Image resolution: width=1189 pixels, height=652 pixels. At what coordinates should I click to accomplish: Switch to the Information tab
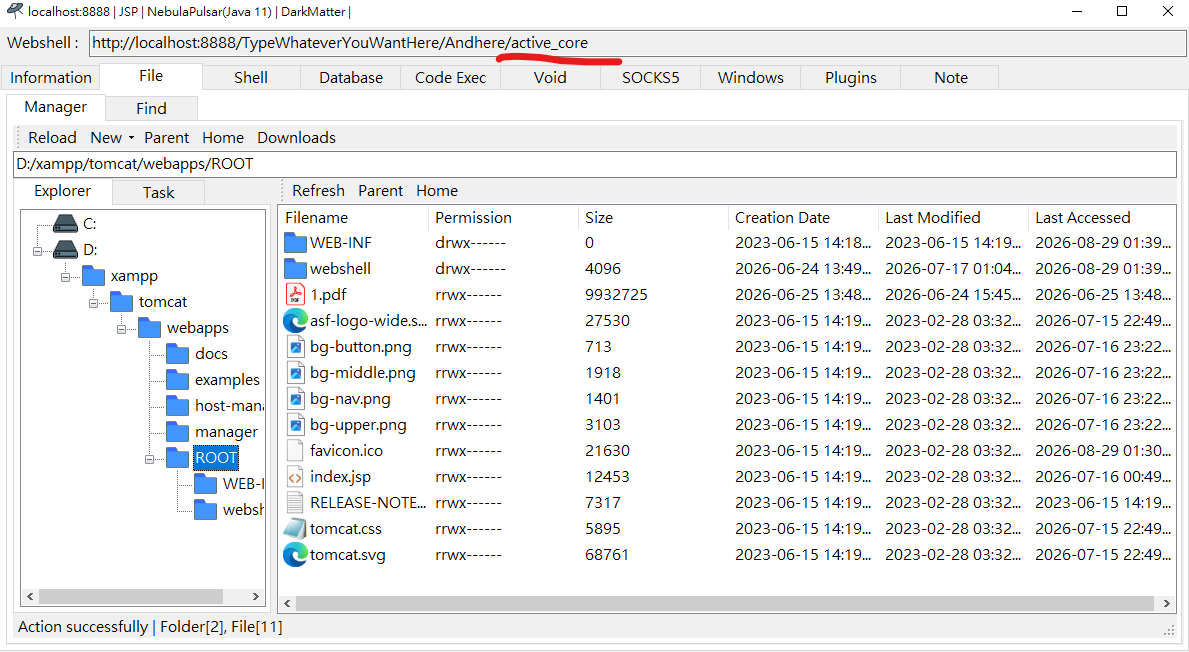(51, 77)
